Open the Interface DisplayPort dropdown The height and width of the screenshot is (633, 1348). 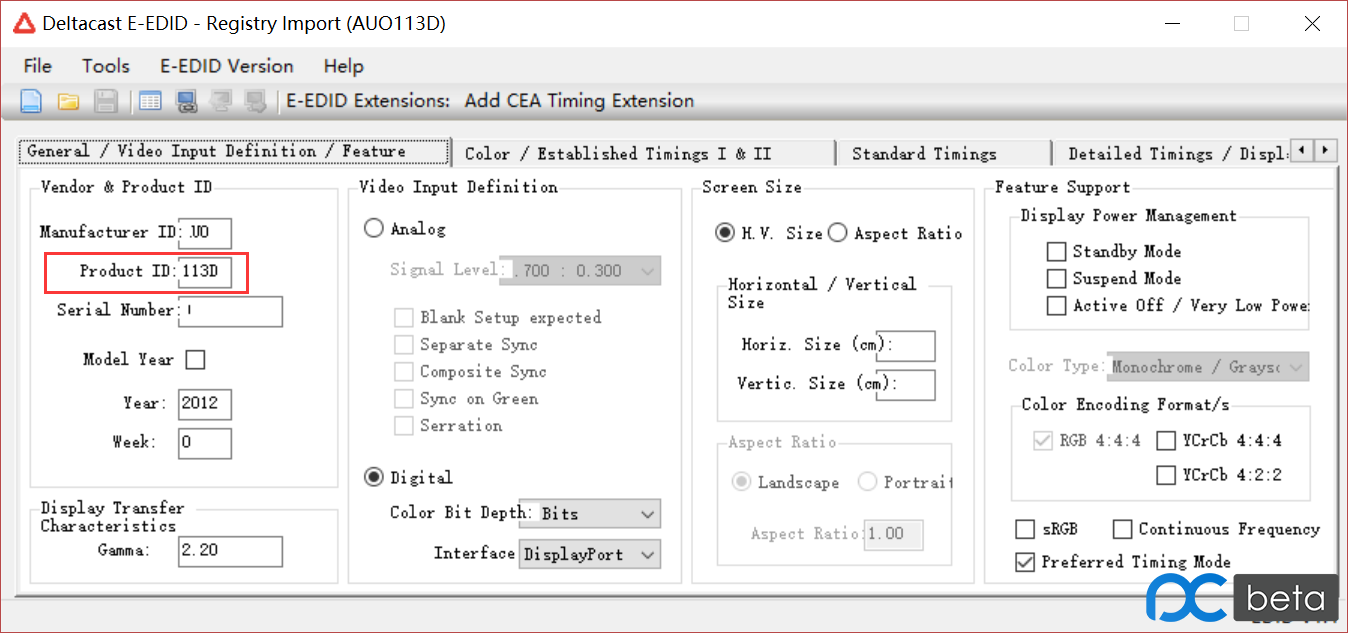[590, 553]
